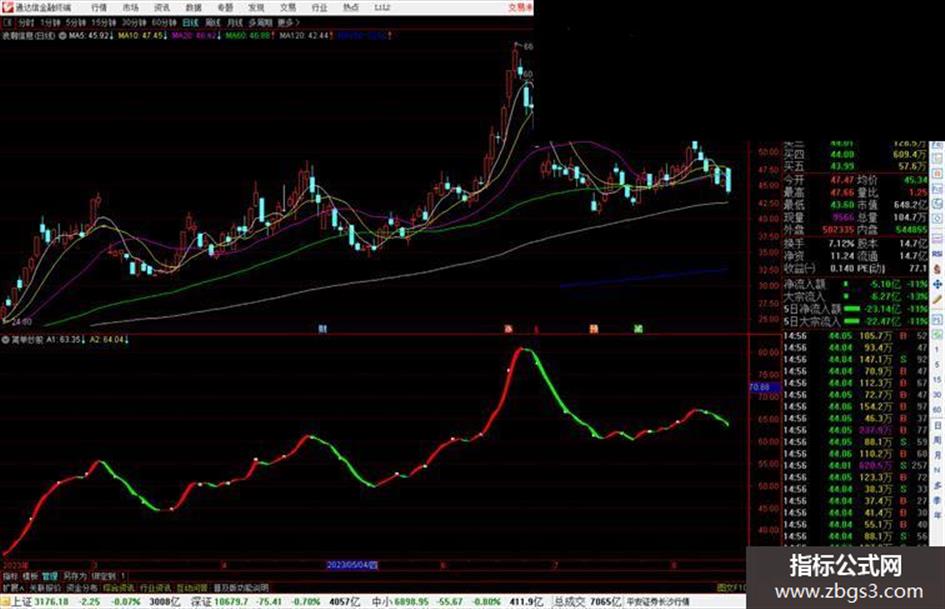The width and height of the screenshot is (945, 609).
Task: Click the 深证 10679.7 index in status bar
Action: (219, 601)
